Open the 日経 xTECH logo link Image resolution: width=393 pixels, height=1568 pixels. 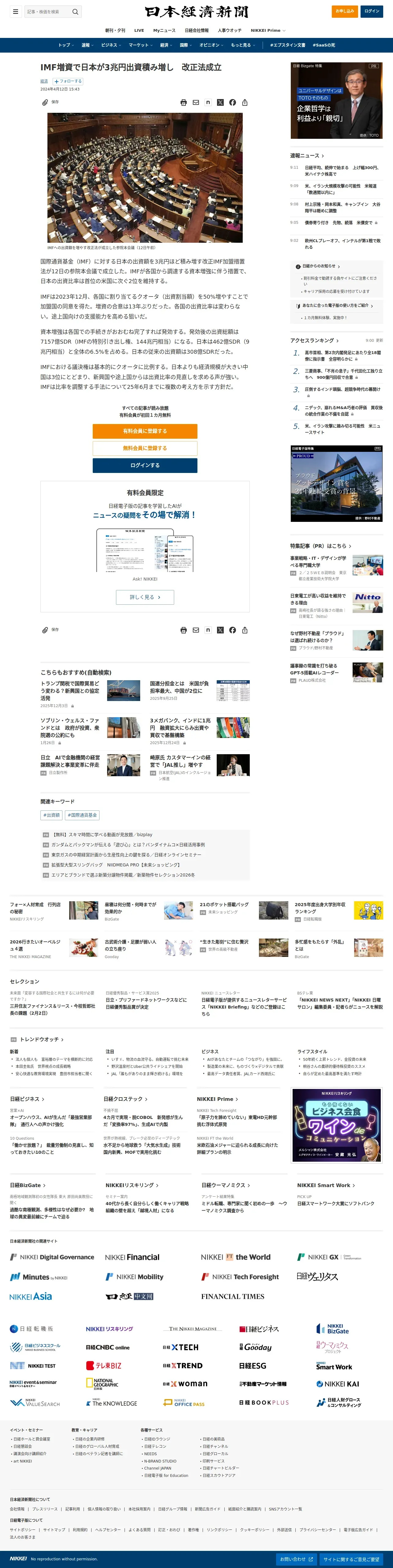(180, 1347)
